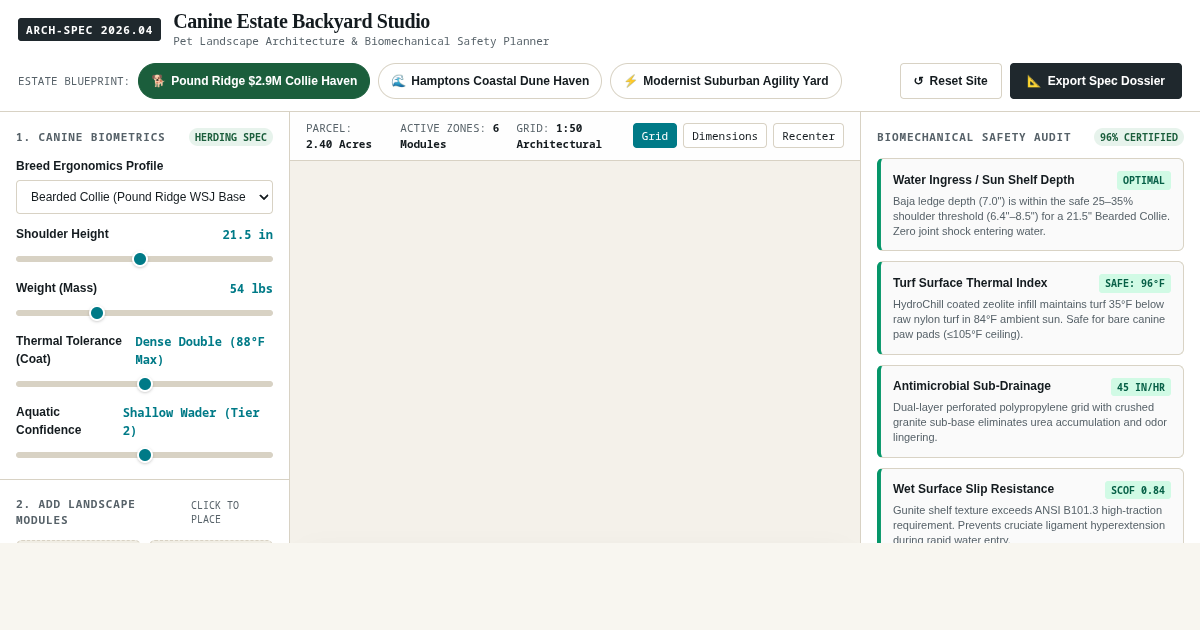Open the Antimicrobial Sub-Drainage card
The height and width of the screenshot is (630, 1200).
coord(1030,411)
